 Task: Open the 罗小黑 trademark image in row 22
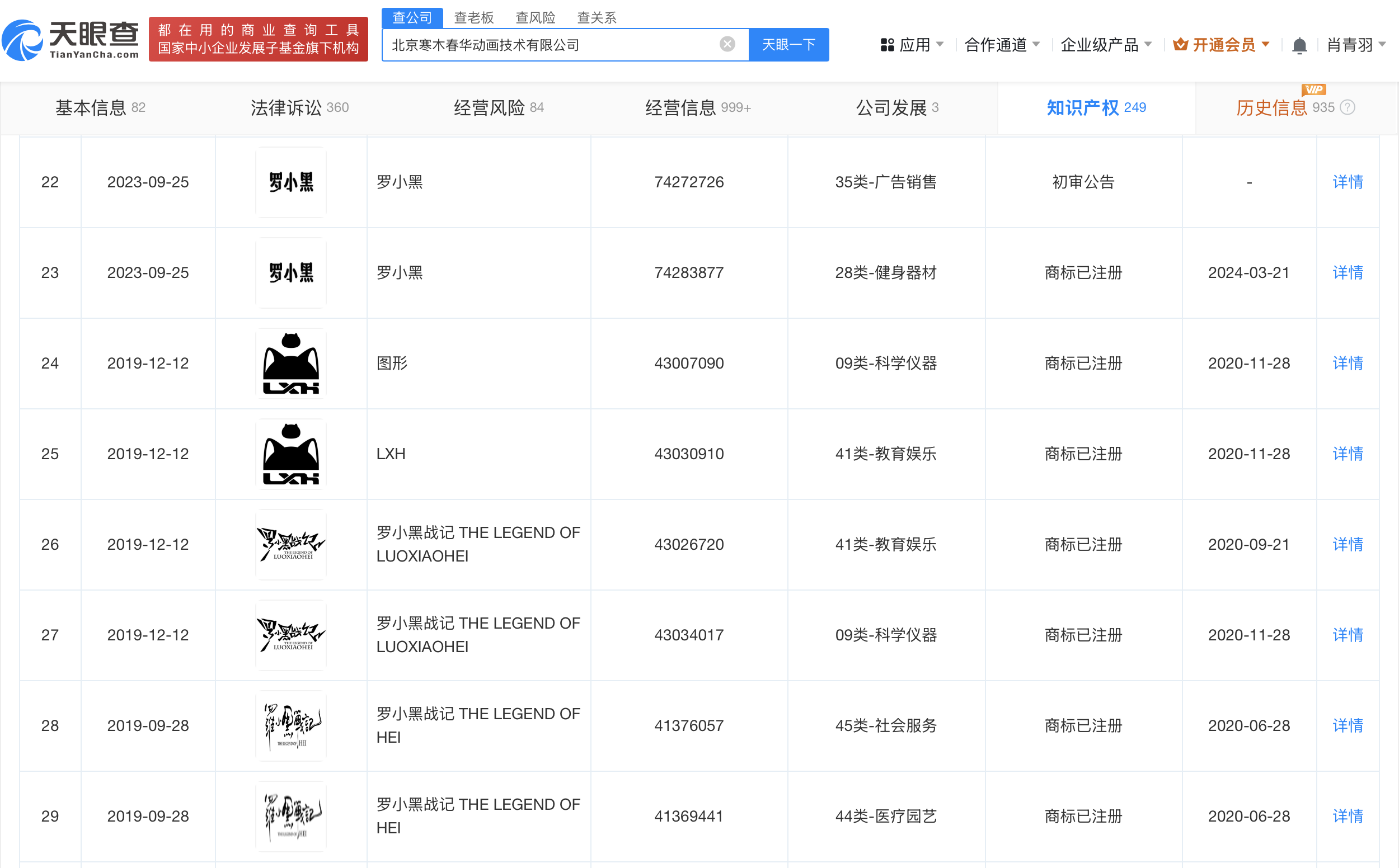[x=290, y=182]
